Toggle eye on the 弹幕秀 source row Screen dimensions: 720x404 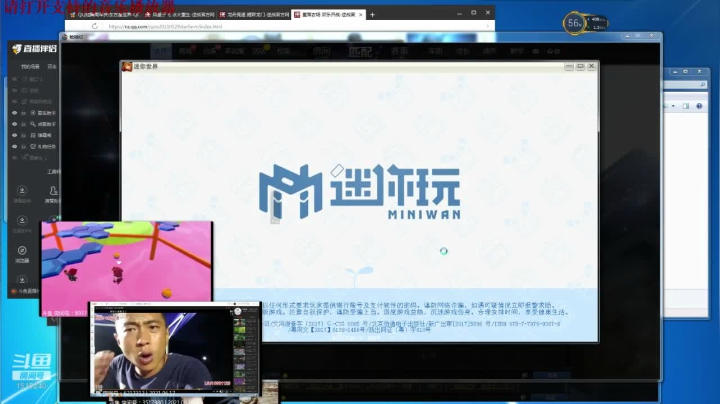(15, 135)
